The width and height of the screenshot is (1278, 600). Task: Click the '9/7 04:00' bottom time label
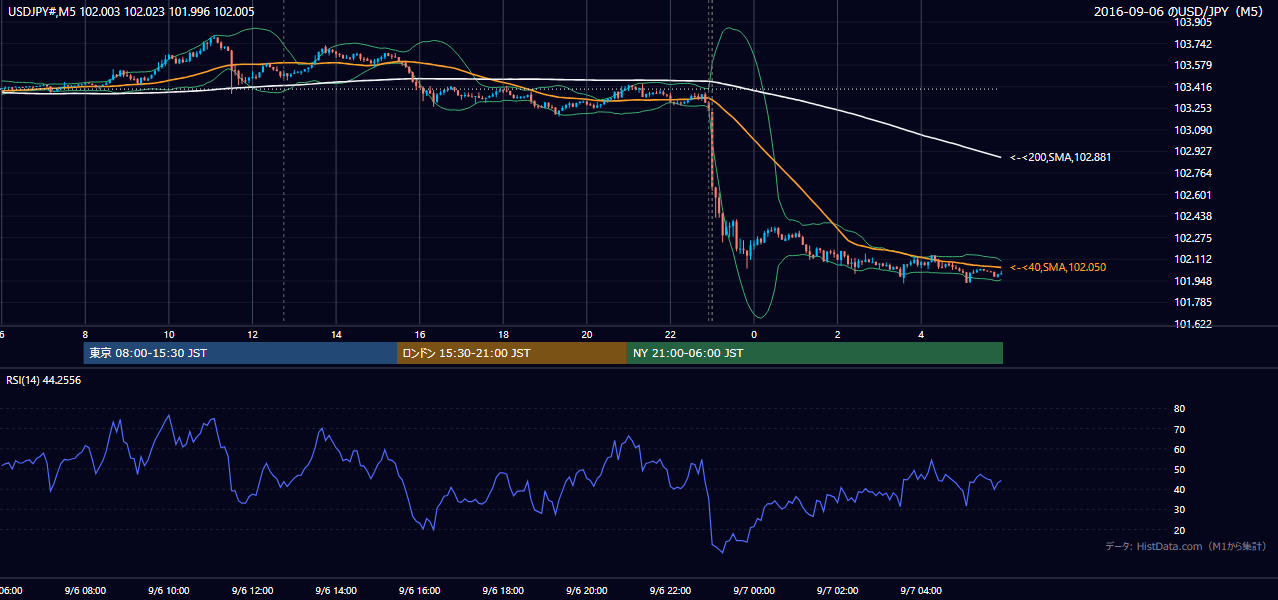tap(921, 591)
